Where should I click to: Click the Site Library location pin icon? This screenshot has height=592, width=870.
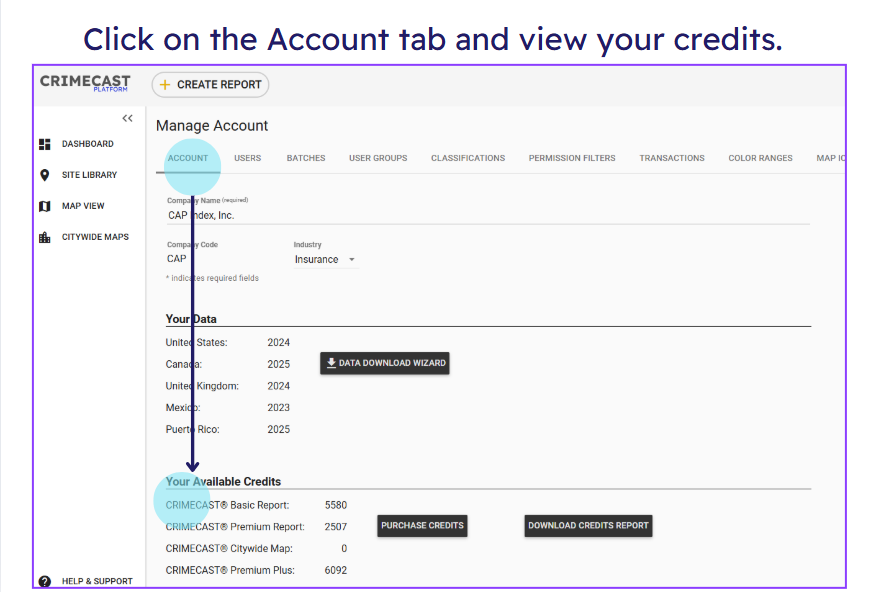coord(45,175)
